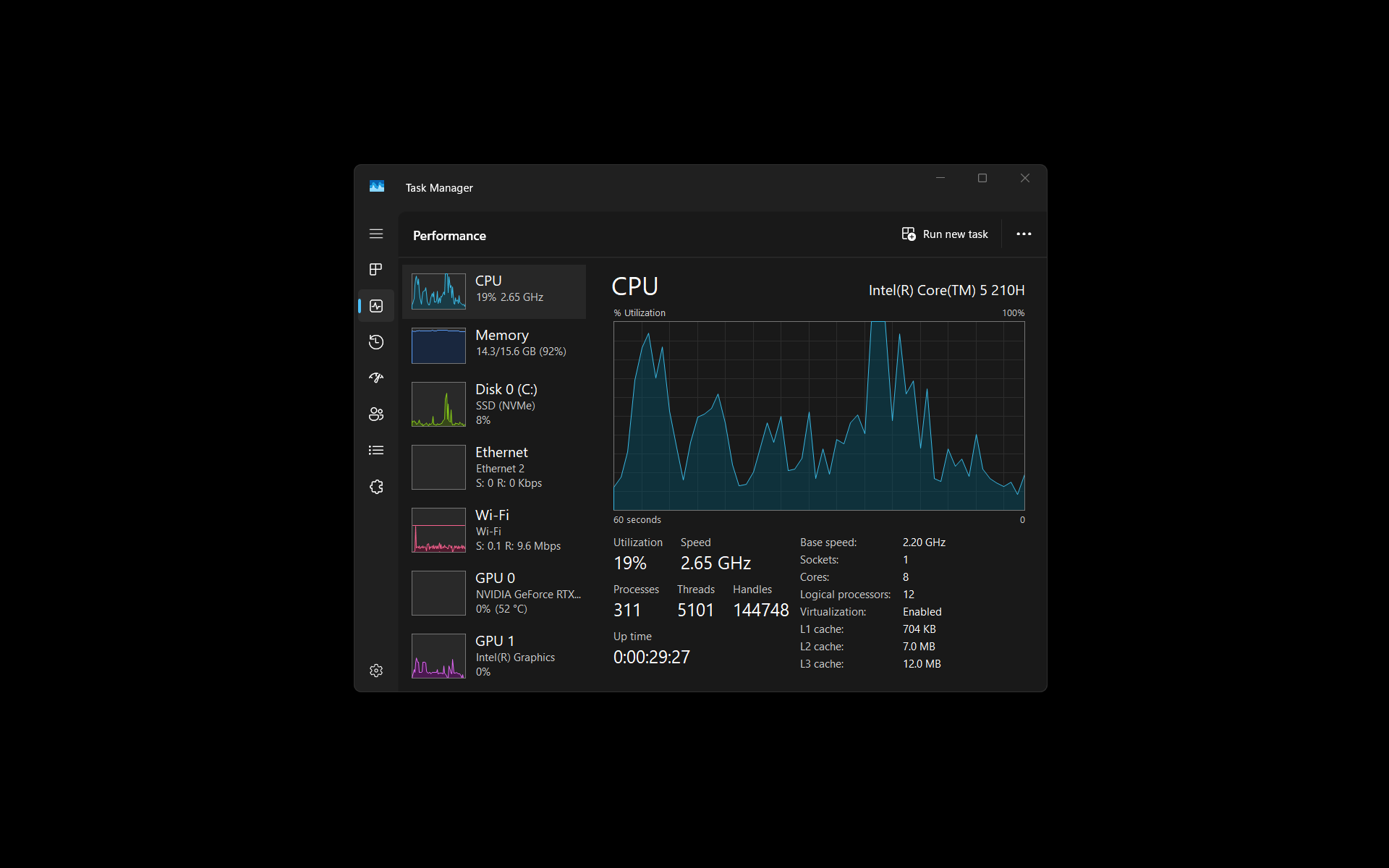
Task: Open the three-dot more options menu
Action: pos(1024,234)
